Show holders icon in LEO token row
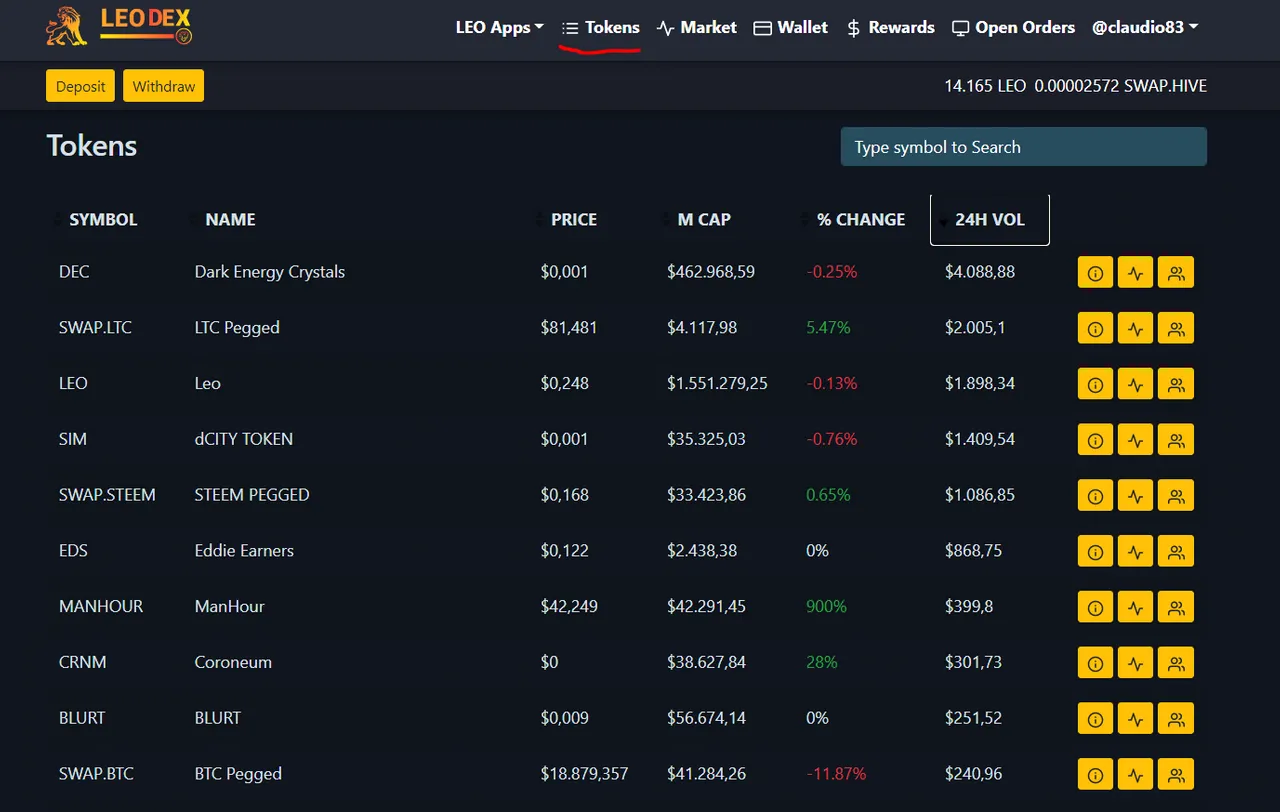 (1176, 384)
